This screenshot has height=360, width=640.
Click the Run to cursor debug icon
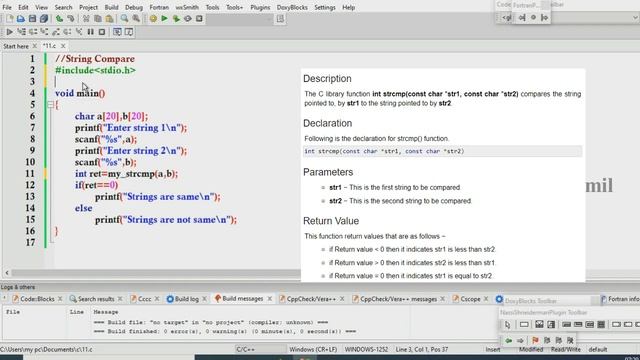pyautogui.click(x=21, y=32)
